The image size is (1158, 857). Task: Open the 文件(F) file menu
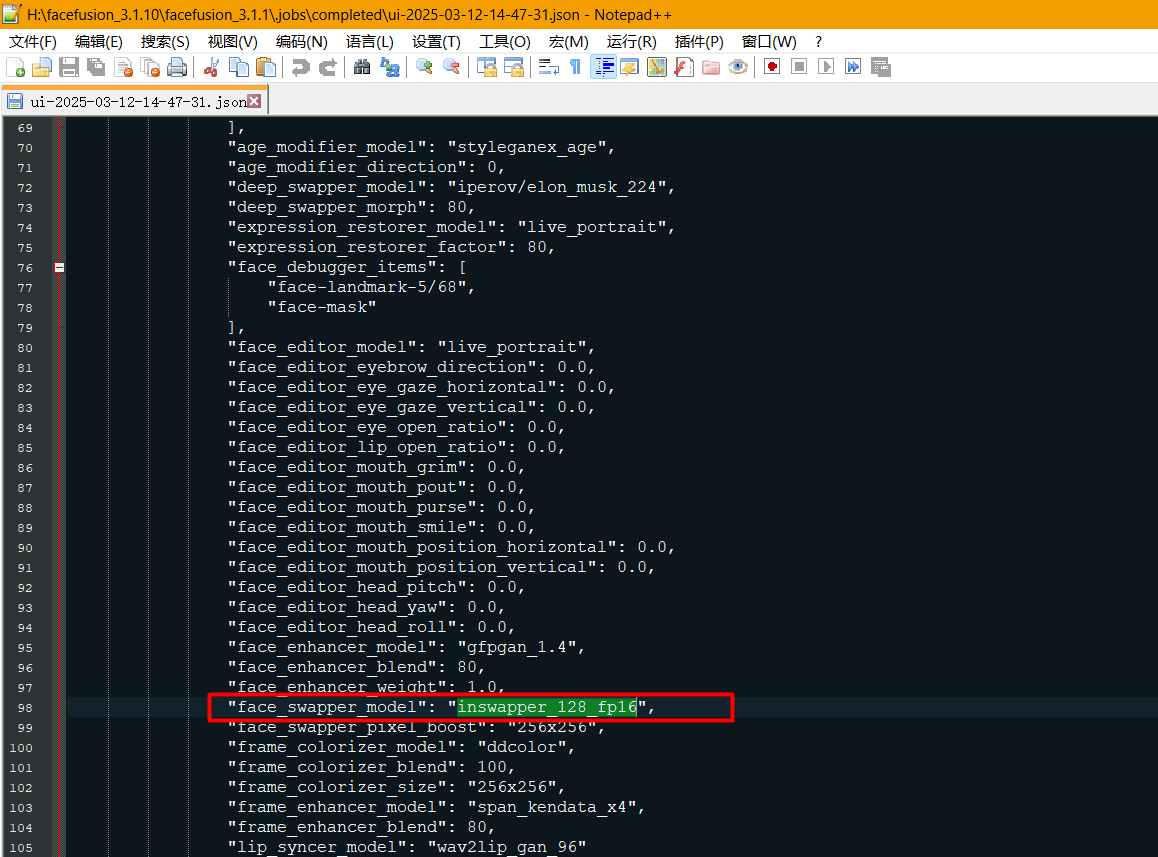click(33, 41)
